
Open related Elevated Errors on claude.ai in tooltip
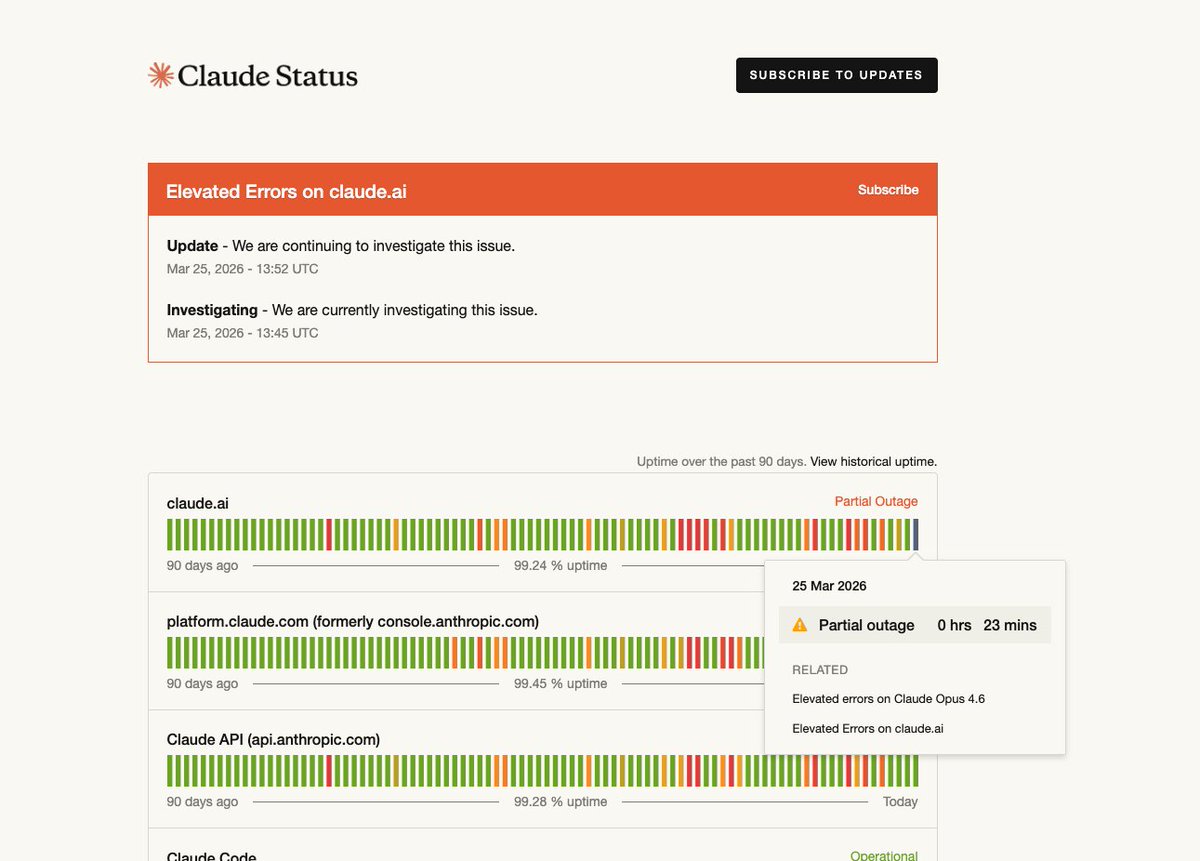pyautogui.click(x=867, y=728)
